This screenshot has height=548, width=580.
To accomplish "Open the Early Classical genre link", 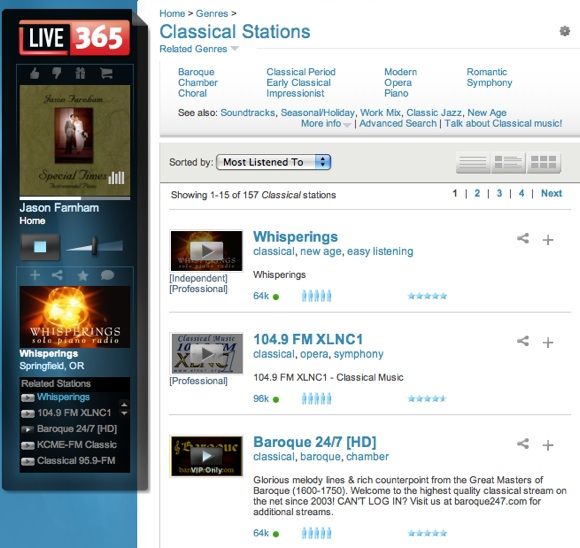I will pos(299,83).
